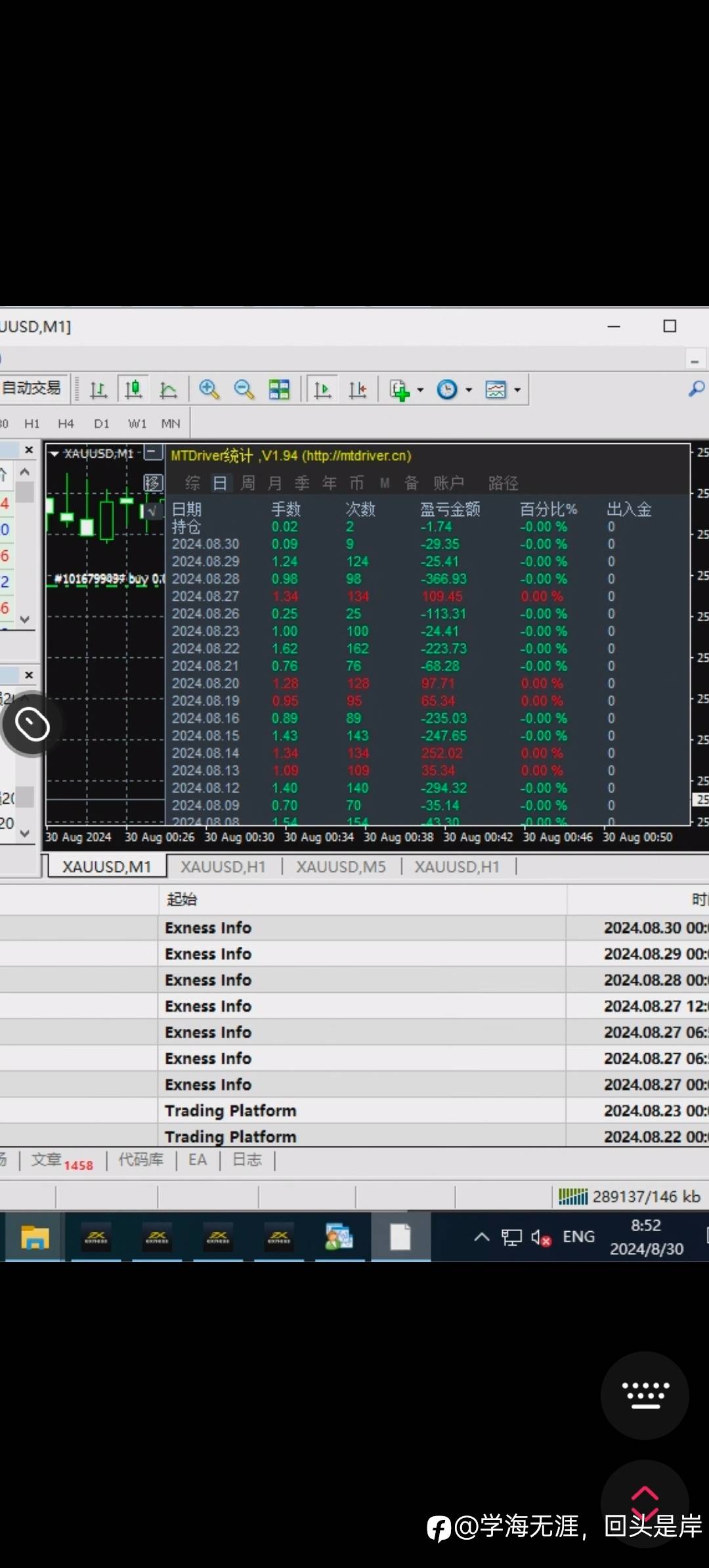Click the -294.32 loss value
Viewport: 709px width, 1568px height.
pos(442,788)
